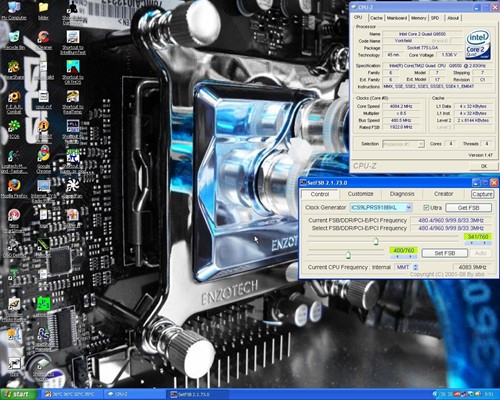Toggle the Ultra checkbox in SetFSB
Image resolution: width=500 pixels, height=400 pixels.
426,207
